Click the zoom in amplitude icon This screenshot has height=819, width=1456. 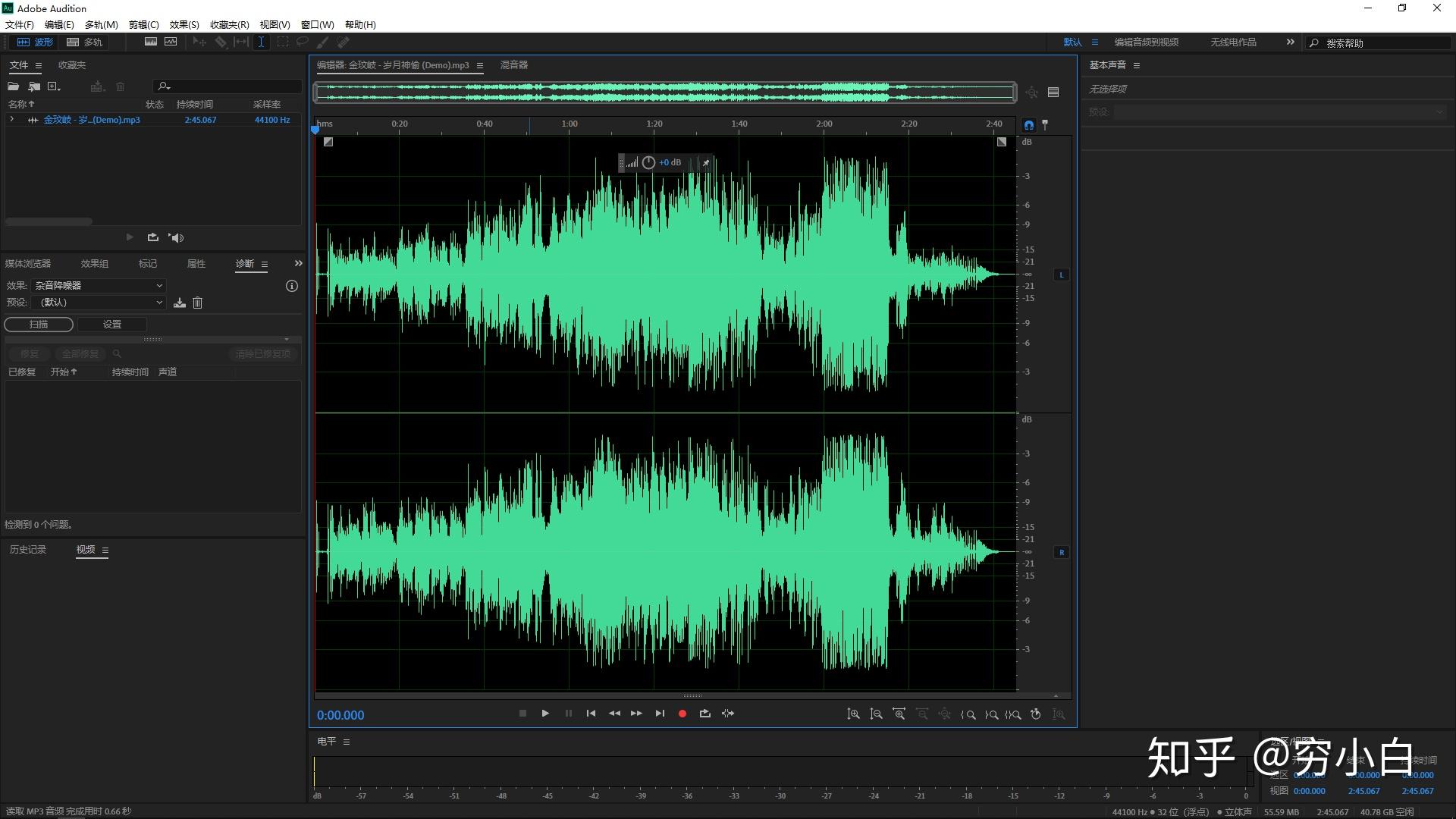(853, 714)
